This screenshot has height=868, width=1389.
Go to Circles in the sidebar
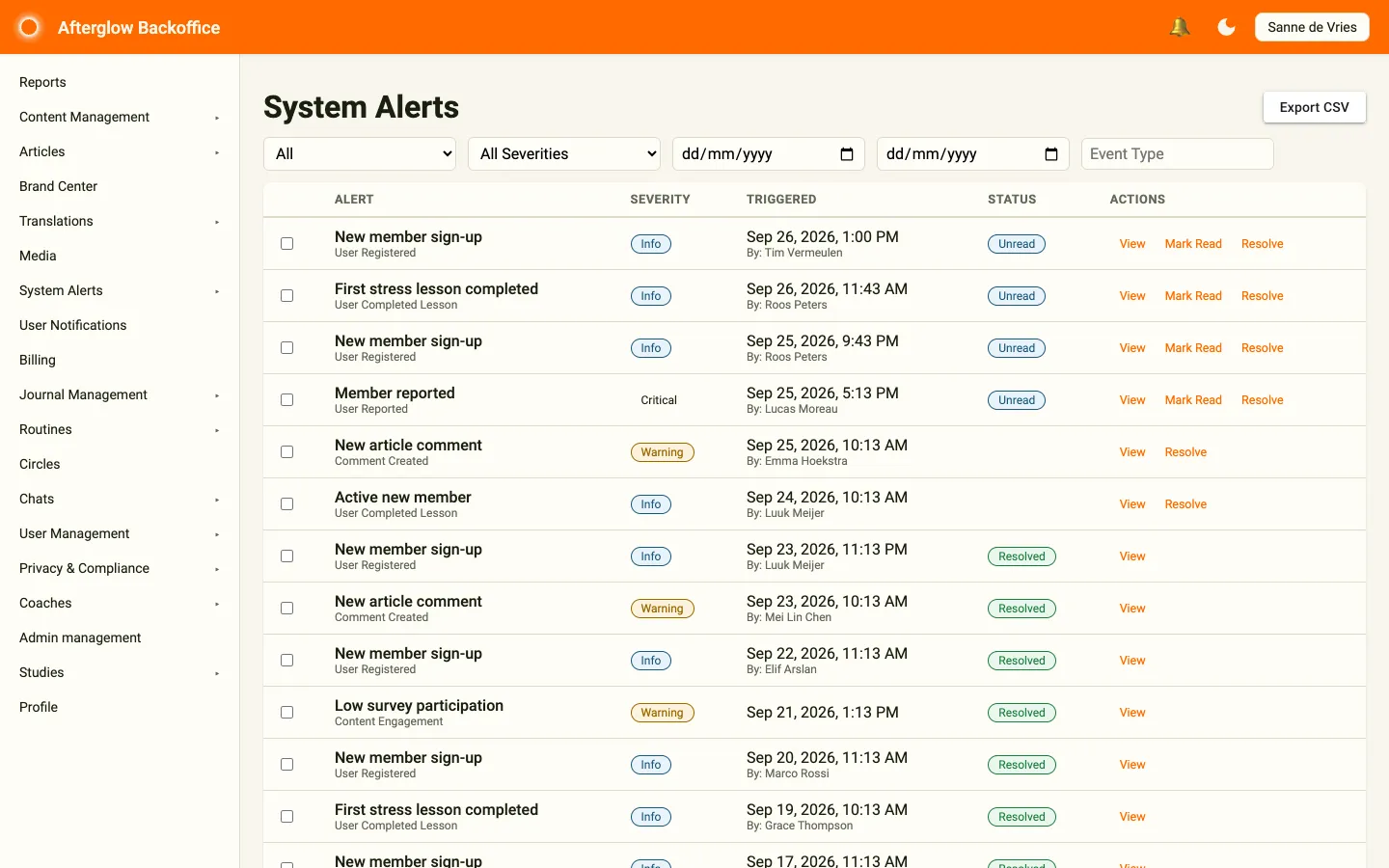[x=40, y=465]
